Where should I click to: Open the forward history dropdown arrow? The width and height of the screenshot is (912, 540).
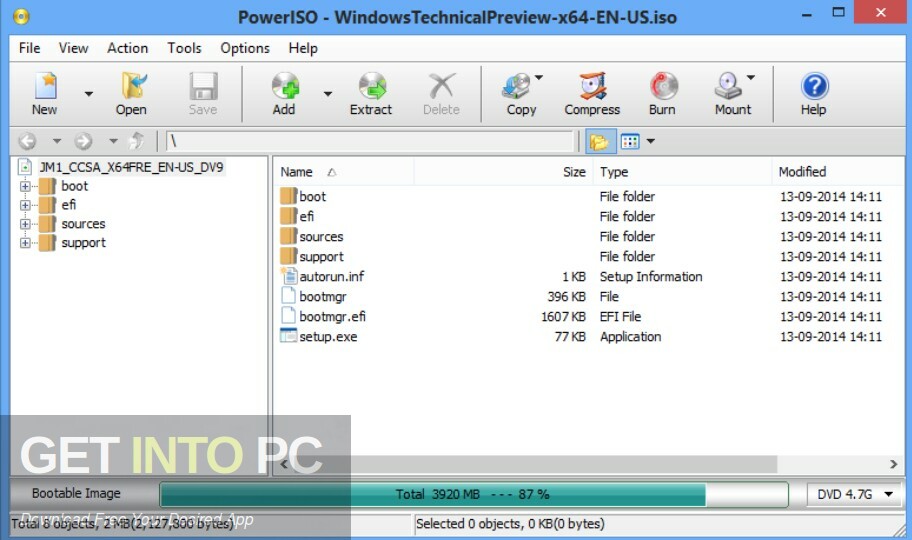113,141
